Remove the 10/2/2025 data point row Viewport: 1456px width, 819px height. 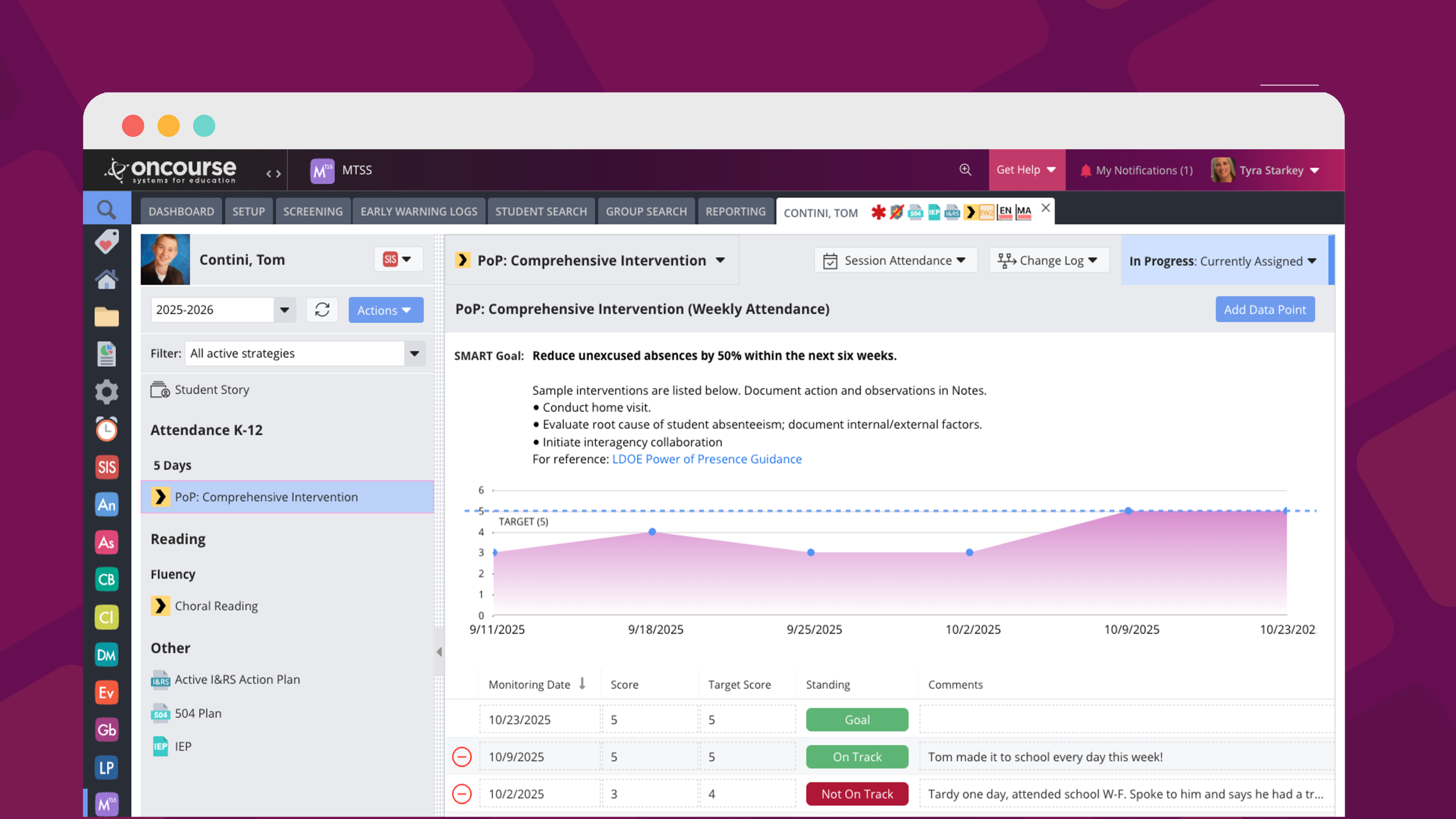point(462,794)
